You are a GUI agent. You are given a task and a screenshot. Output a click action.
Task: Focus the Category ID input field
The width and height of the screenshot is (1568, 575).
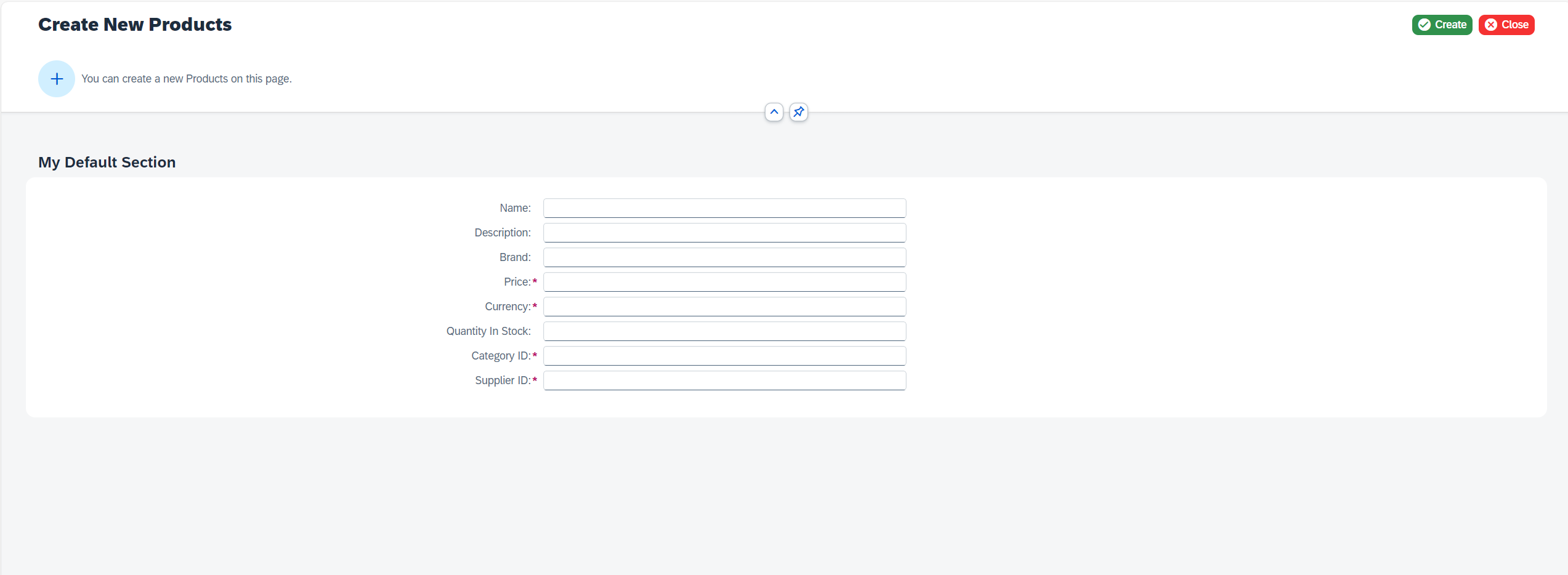coord(724,356)
